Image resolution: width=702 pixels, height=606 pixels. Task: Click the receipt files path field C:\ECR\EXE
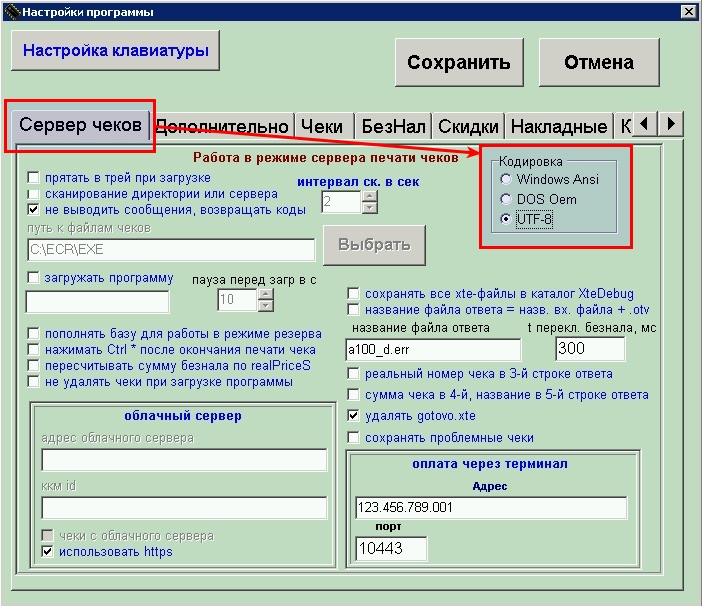(x=171, y=249)
